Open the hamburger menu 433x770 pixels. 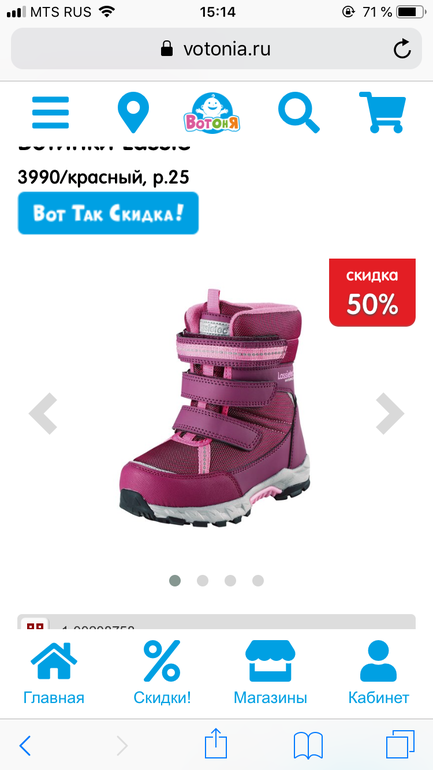click(x=51, y=112)
